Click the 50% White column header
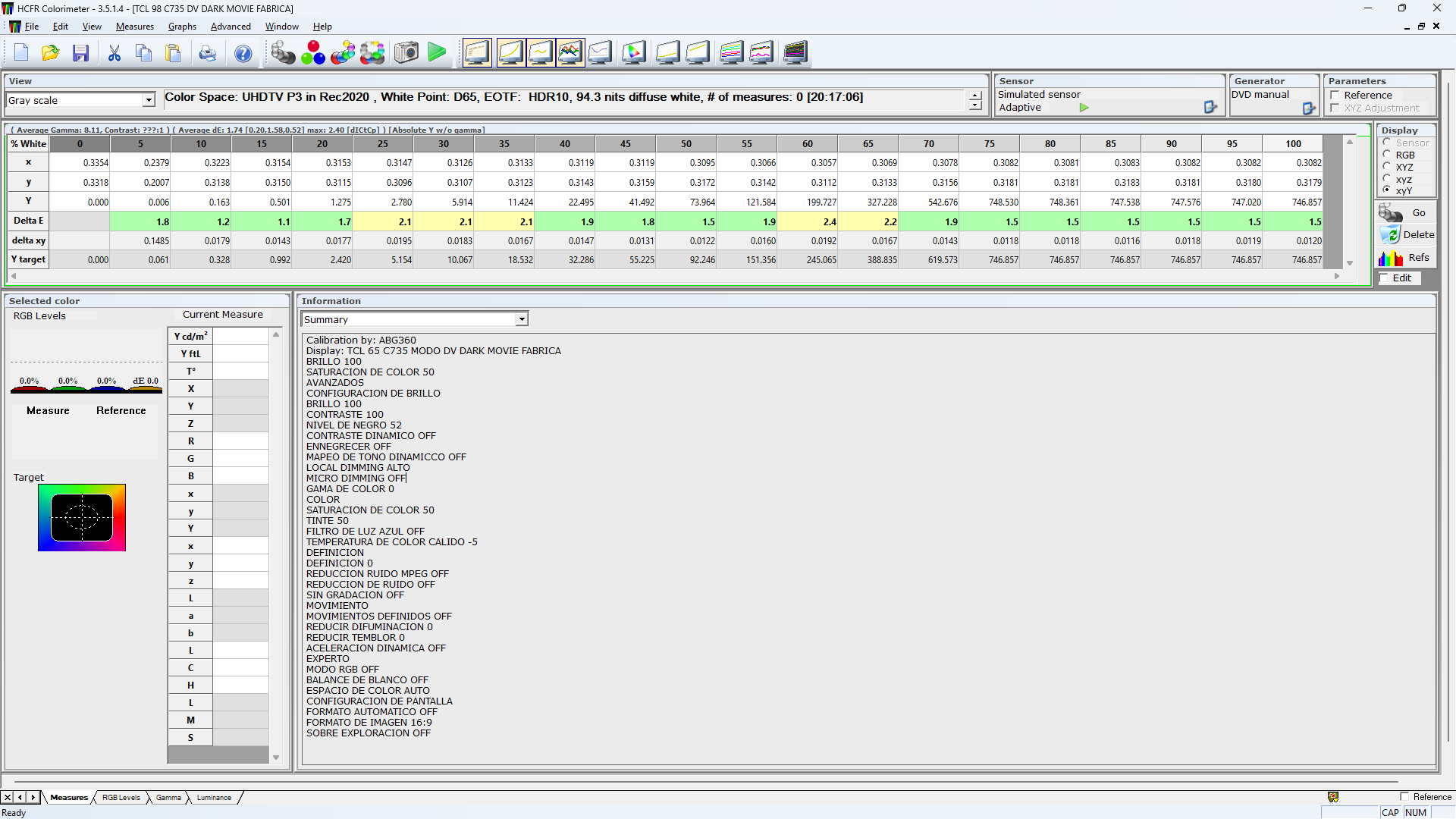The height and width of the screenshot is (819, 1456). tap(686, 143)
